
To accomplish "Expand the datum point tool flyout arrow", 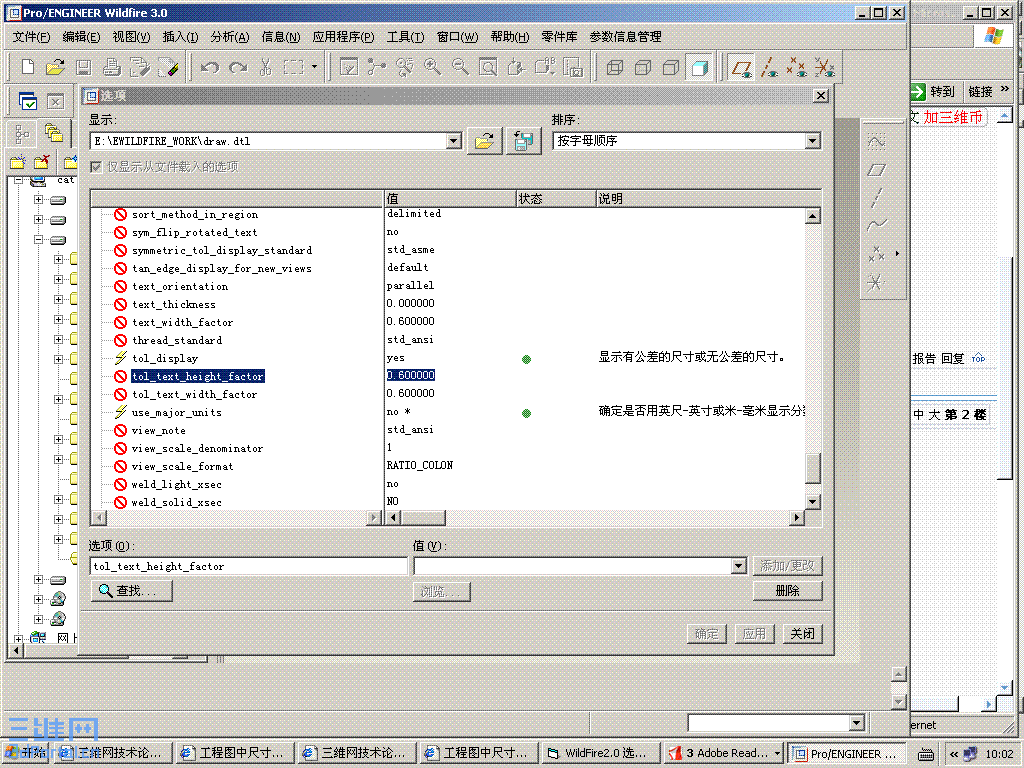I will point(897,253).
